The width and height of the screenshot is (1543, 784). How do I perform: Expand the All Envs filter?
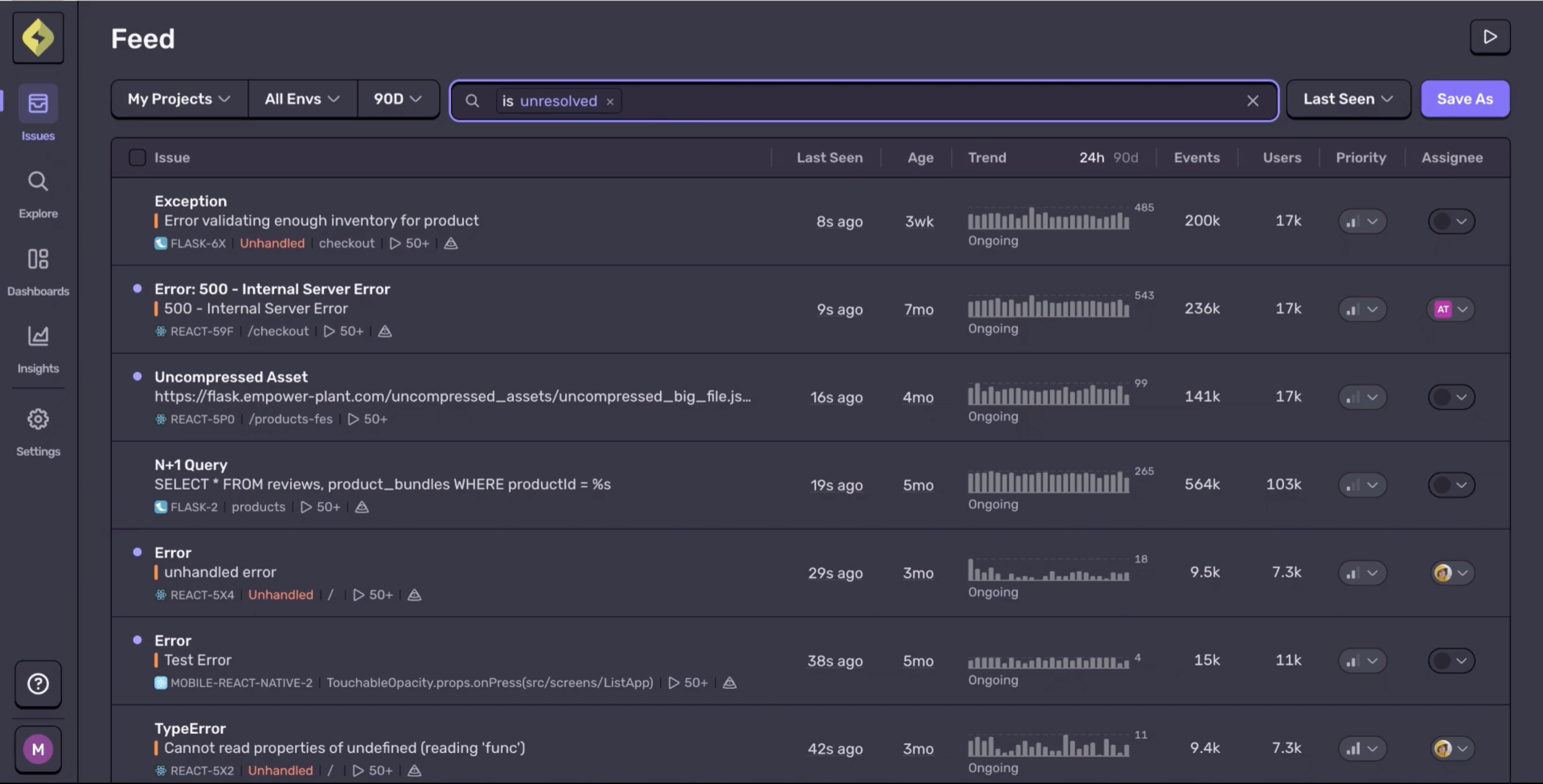tap(301, 99)
